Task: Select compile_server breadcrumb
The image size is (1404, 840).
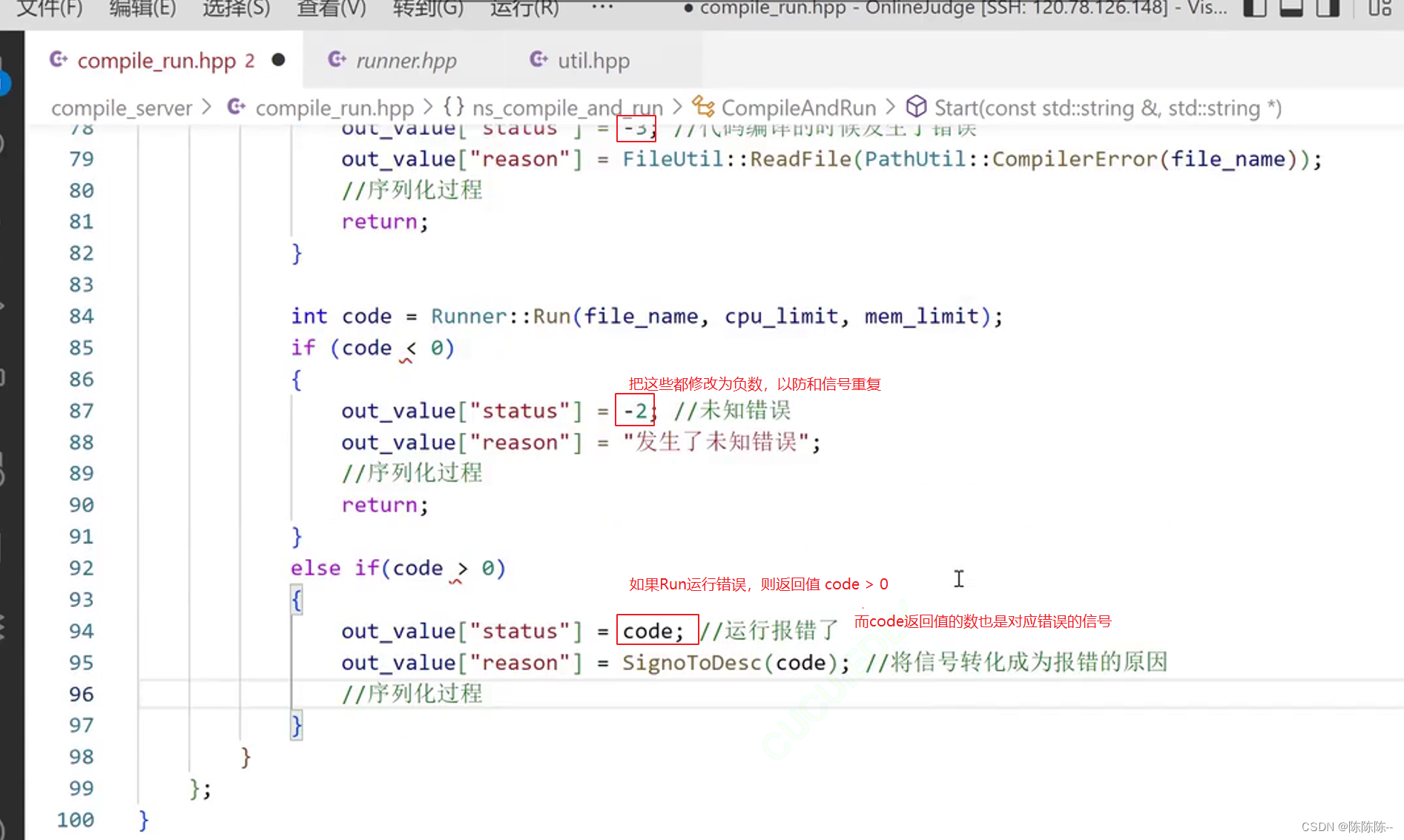Action: [122, 108]
